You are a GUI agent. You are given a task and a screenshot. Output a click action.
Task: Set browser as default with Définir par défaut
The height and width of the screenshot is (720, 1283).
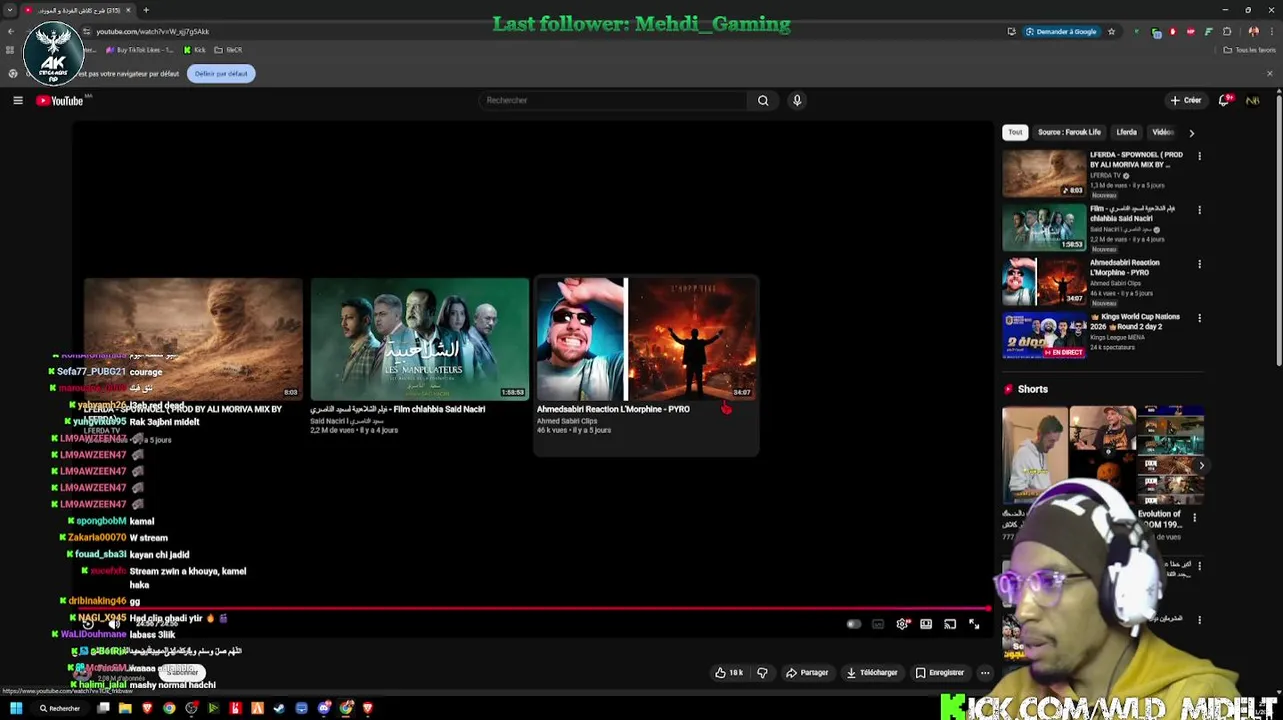coord(221,73)
